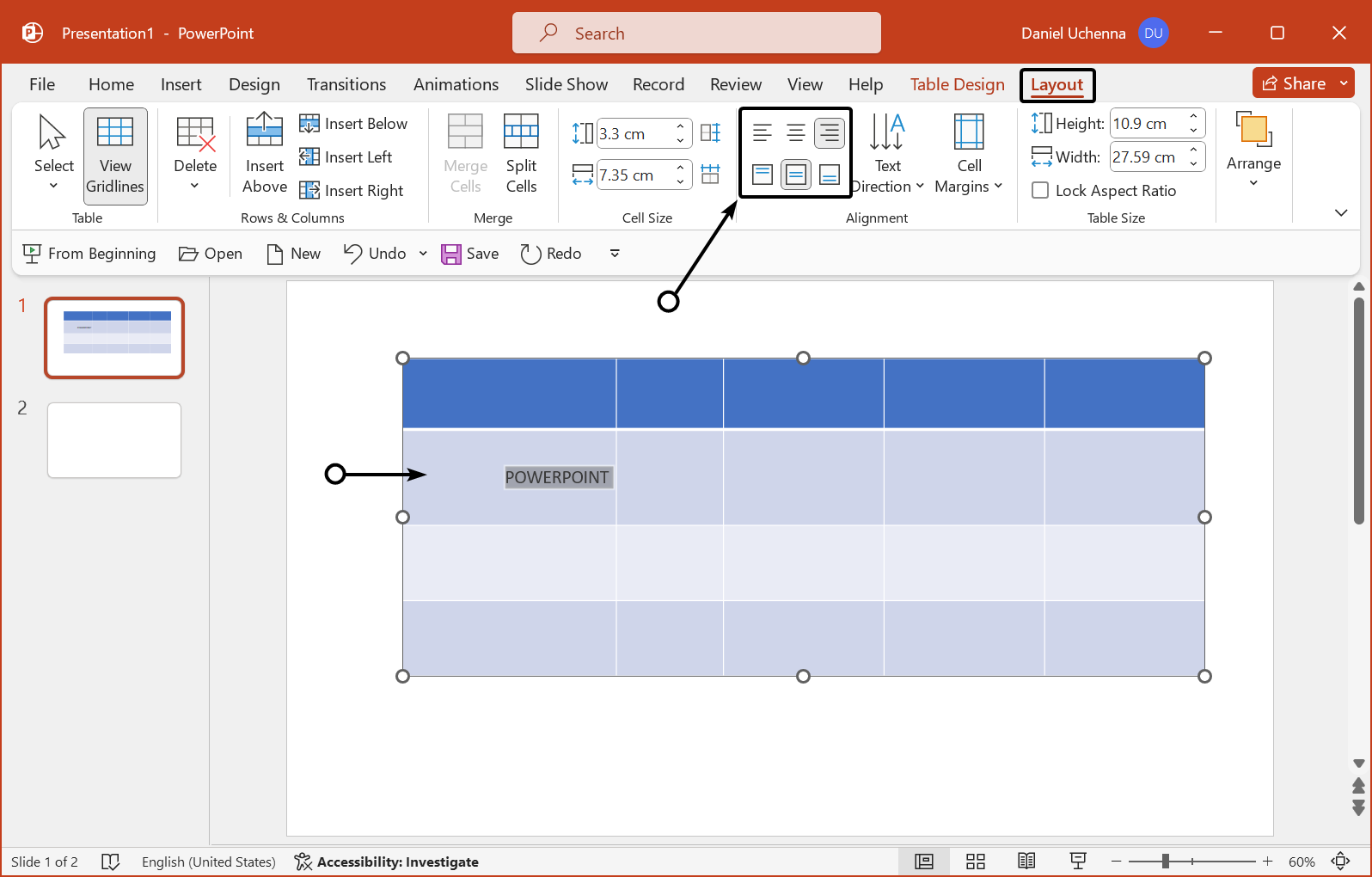Viewport: 1372px width, 877px height.
Task: Click the Center text alignment icon
Action: [x=796, y=133]
